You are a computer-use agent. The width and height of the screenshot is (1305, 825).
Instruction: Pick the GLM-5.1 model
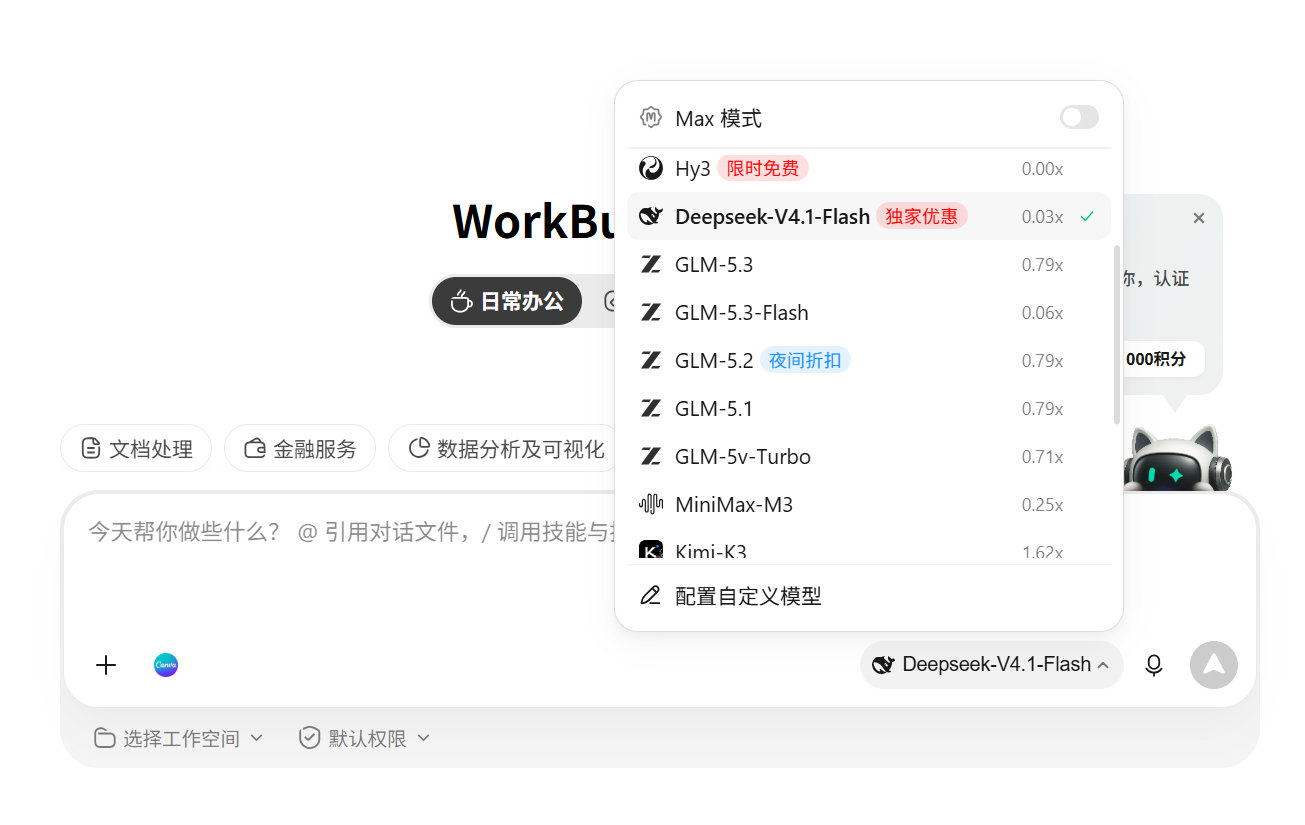point(868,408)
